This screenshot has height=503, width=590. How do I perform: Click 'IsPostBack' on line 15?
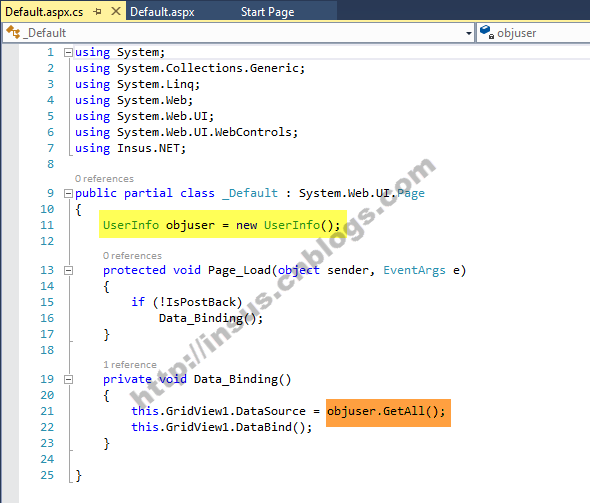(x=201, y=302)
